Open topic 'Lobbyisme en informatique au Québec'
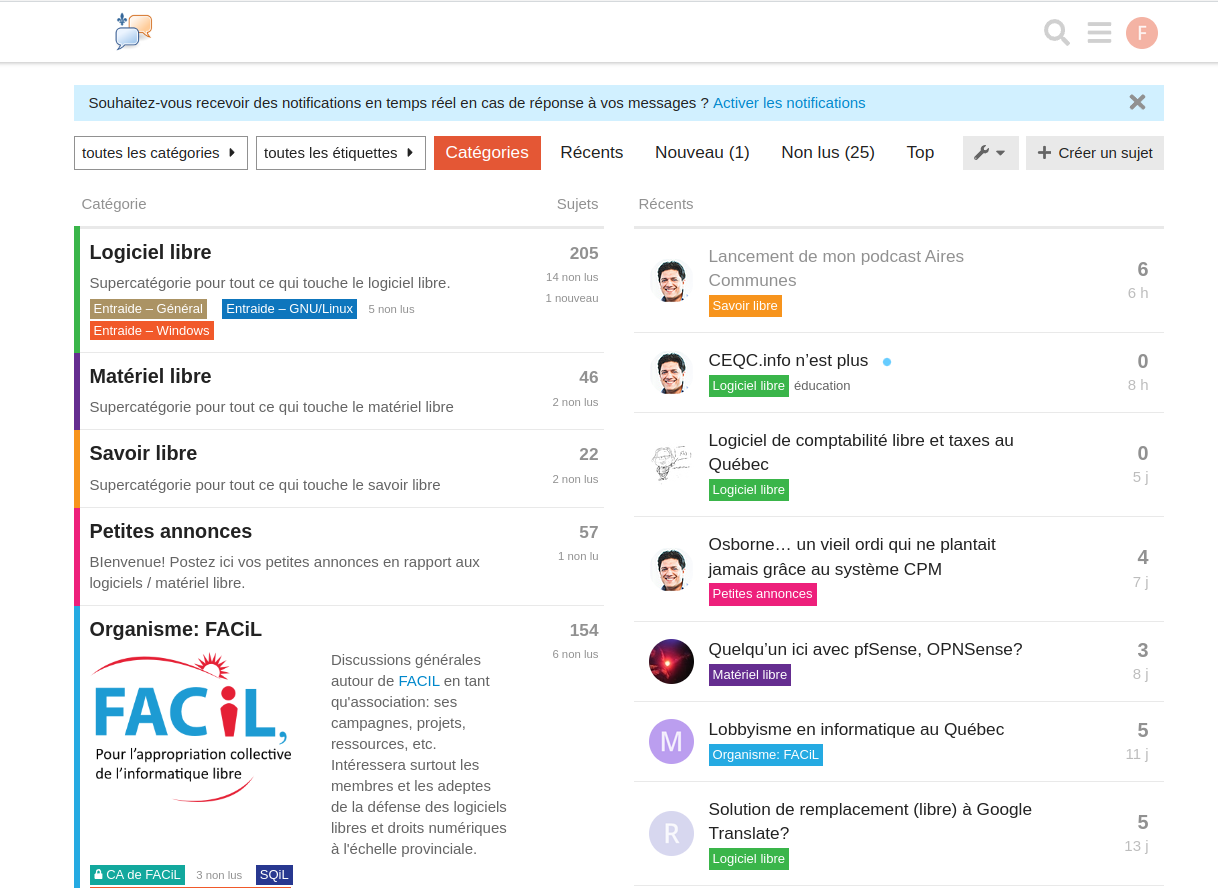The width and height of the screenshot is (1218, 888). 856,729
